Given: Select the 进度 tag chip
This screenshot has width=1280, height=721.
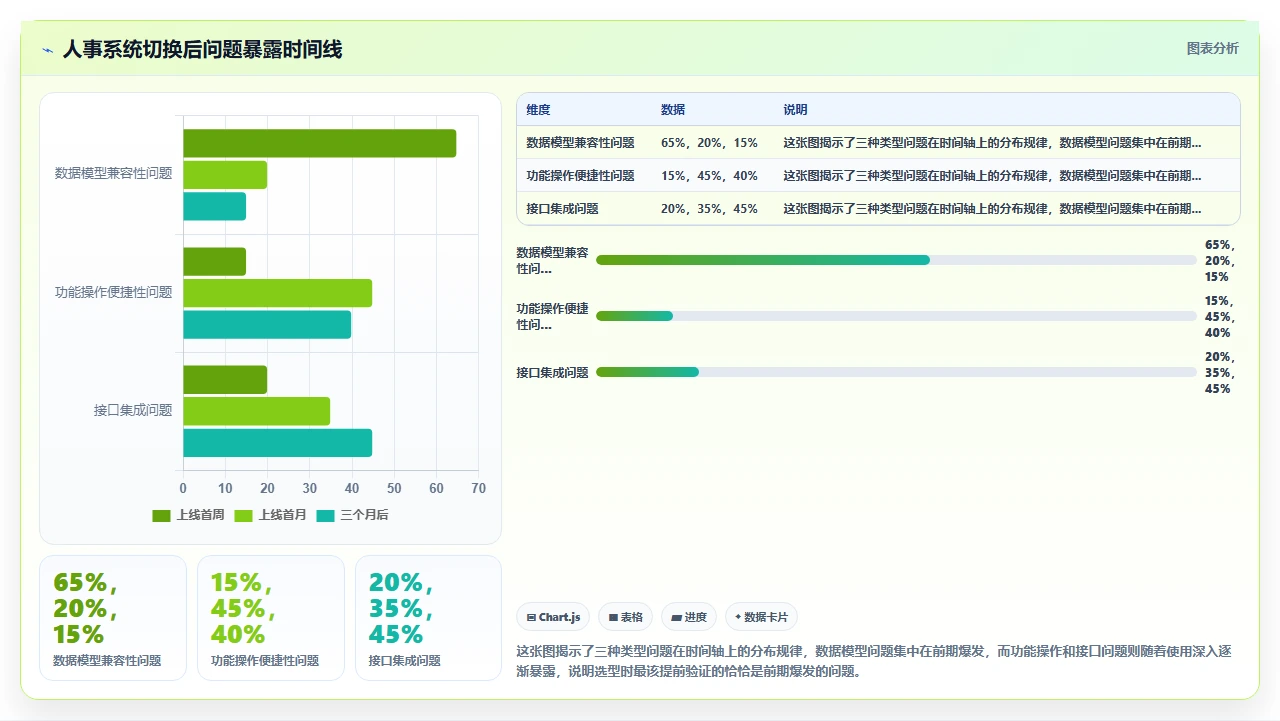Looking at the screenshot, I should pos(689,617).
